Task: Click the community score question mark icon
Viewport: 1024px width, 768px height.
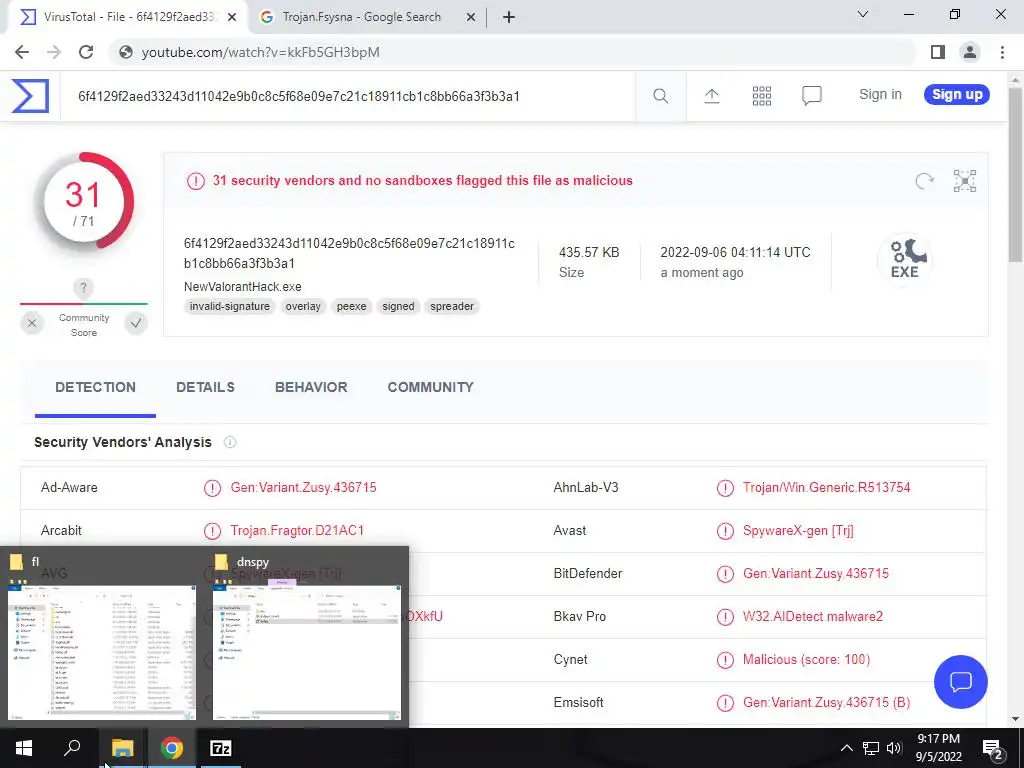Action: [83, 287]
